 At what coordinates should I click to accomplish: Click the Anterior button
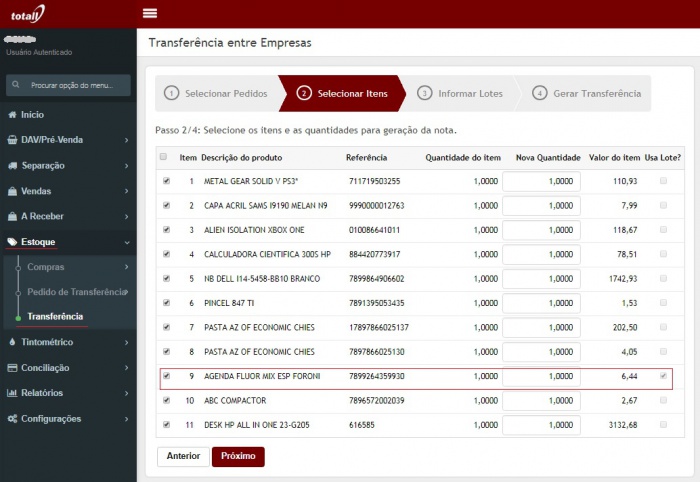[x=181, y=456]
